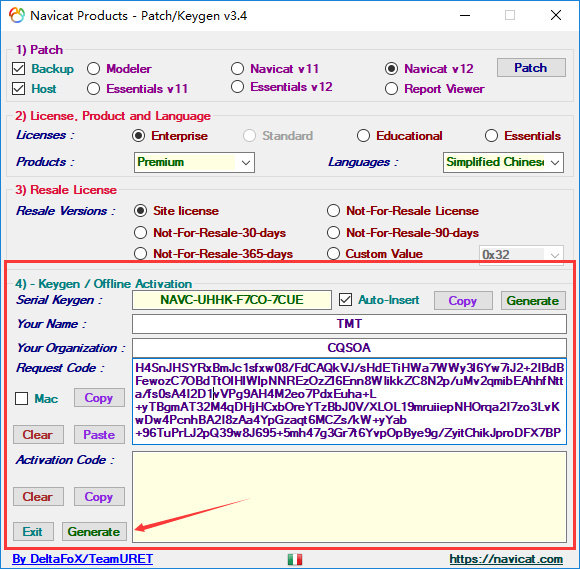Pick the Essentials license option
Image resolution: width=580 pixels, height=569 pixels.
(x=492, y=136)
